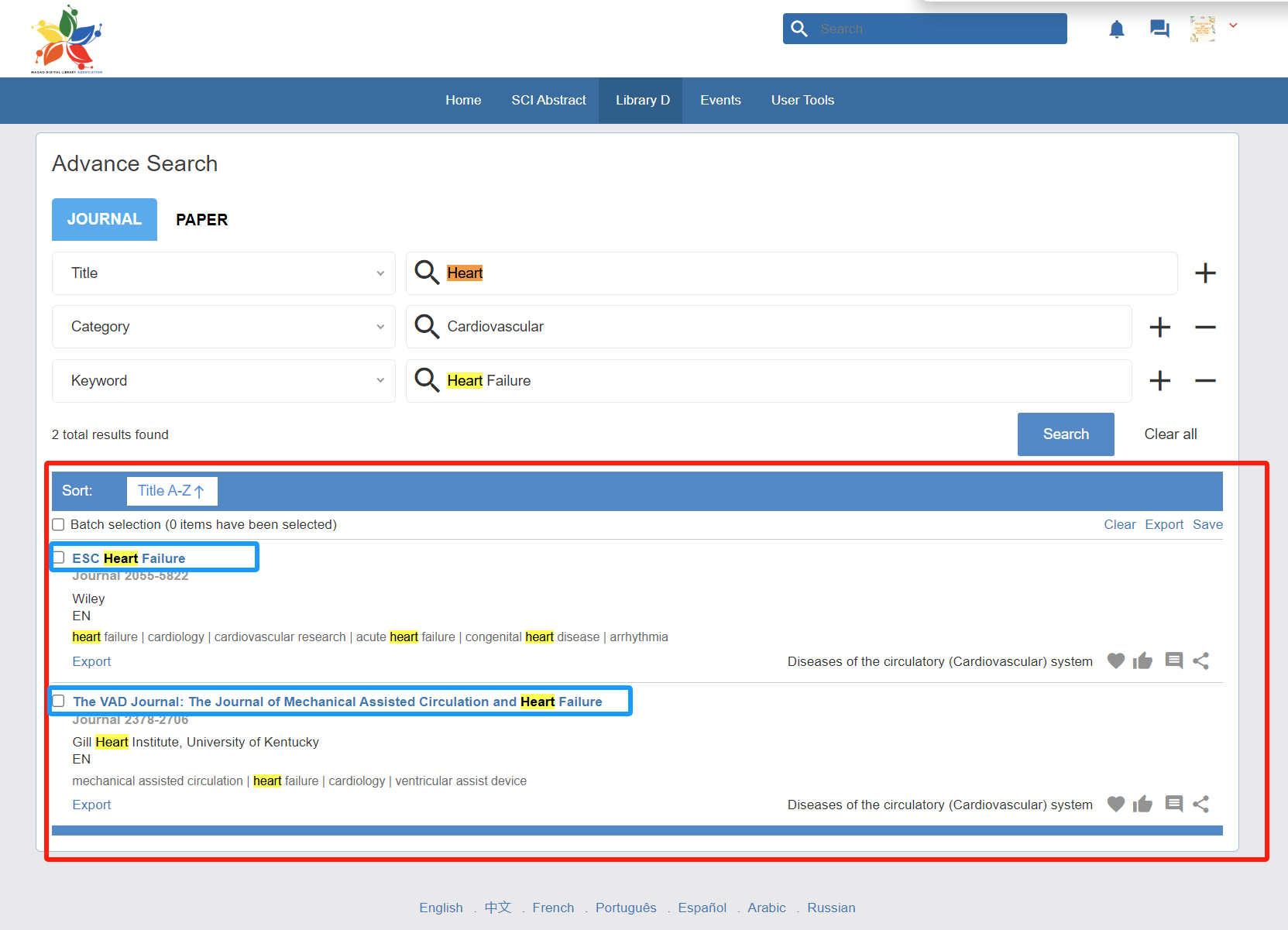Screen dimensions: 1288x930
Task: Toggle the Batch selection checkbox
Action: pyautogui.click(x=59, y=525)
